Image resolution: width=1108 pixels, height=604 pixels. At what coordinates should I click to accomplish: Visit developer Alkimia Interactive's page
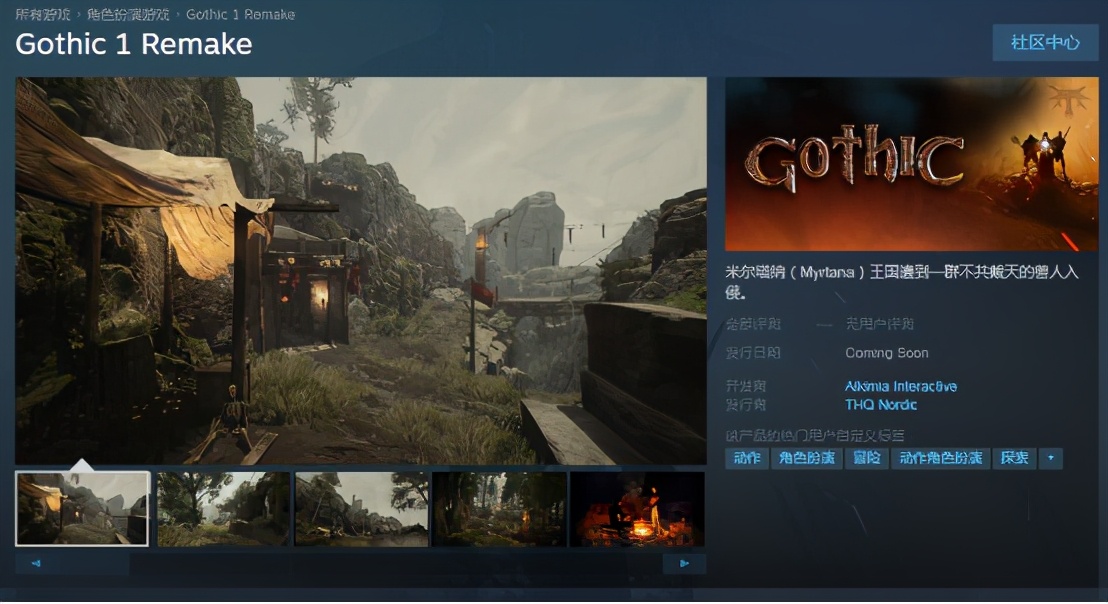coord(901,386)
